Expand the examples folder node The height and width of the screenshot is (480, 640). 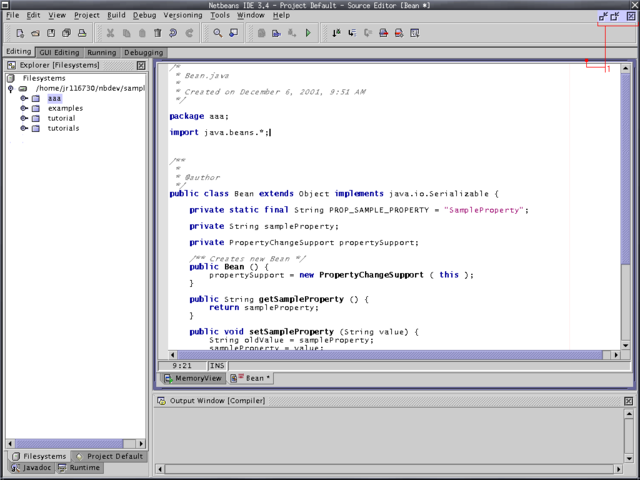click(24, 108)
